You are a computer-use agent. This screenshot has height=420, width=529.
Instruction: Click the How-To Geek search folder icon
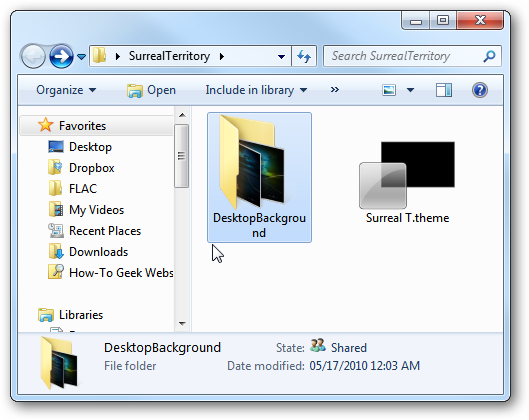coord(56,272)
